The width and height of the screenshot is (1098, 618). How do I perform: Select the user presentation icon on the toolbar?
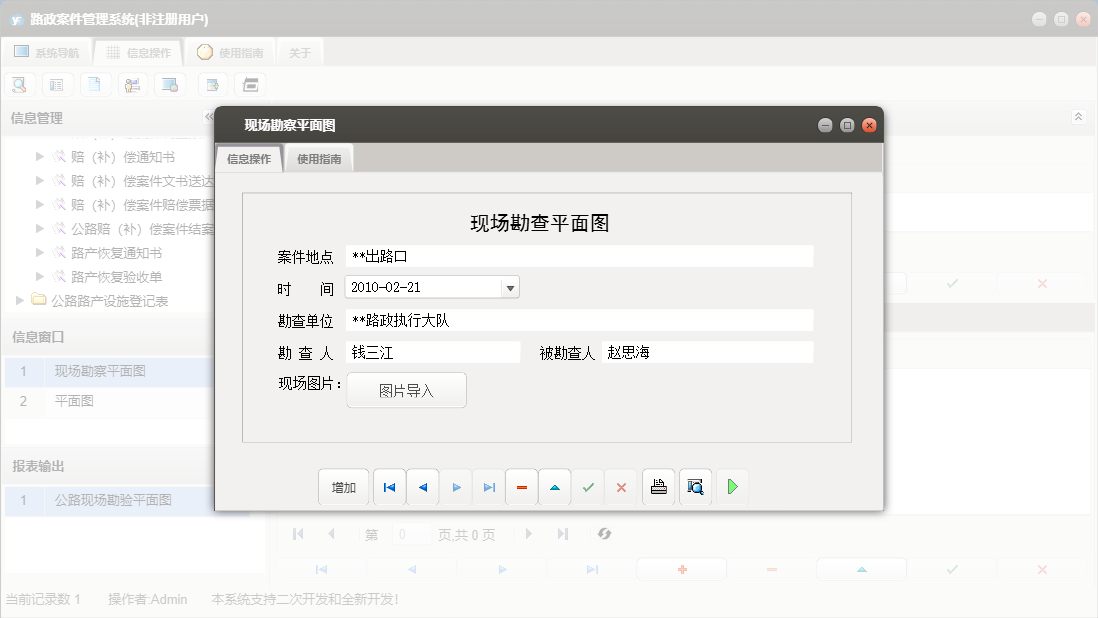(132, 84)
